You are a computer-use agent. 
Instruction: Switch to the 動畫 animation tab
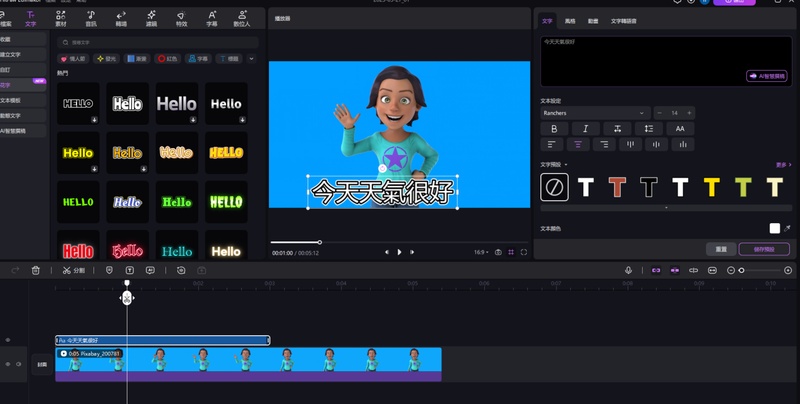[593, 21]
